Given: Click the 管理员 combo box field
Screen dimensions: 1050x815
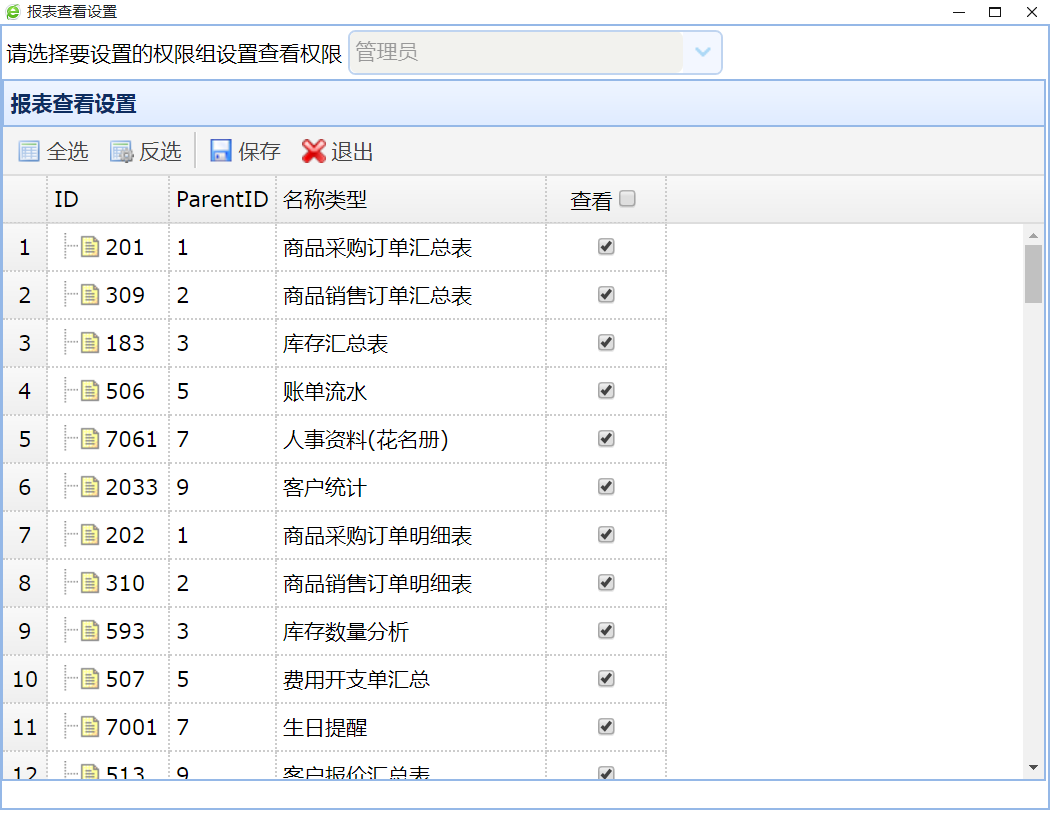Looking at the screenshot, I should [515, 52].
